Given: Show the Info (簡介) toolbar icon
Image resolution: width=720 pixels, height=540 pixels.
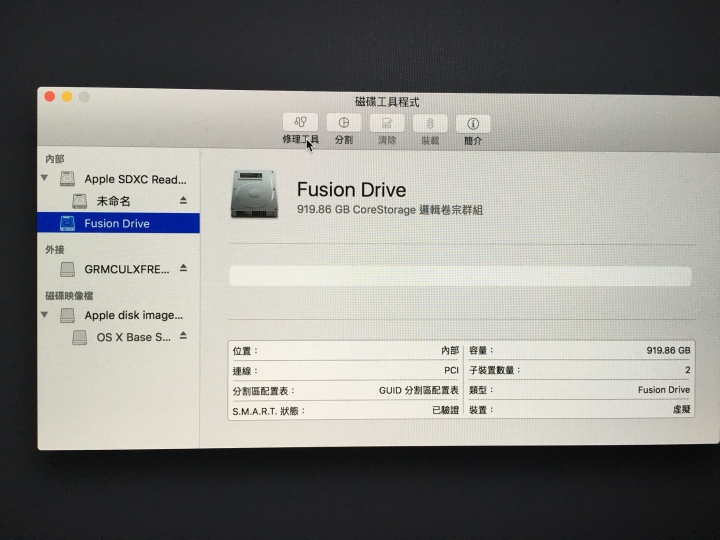Looking at the screenshot, I should tap(473, 124).
